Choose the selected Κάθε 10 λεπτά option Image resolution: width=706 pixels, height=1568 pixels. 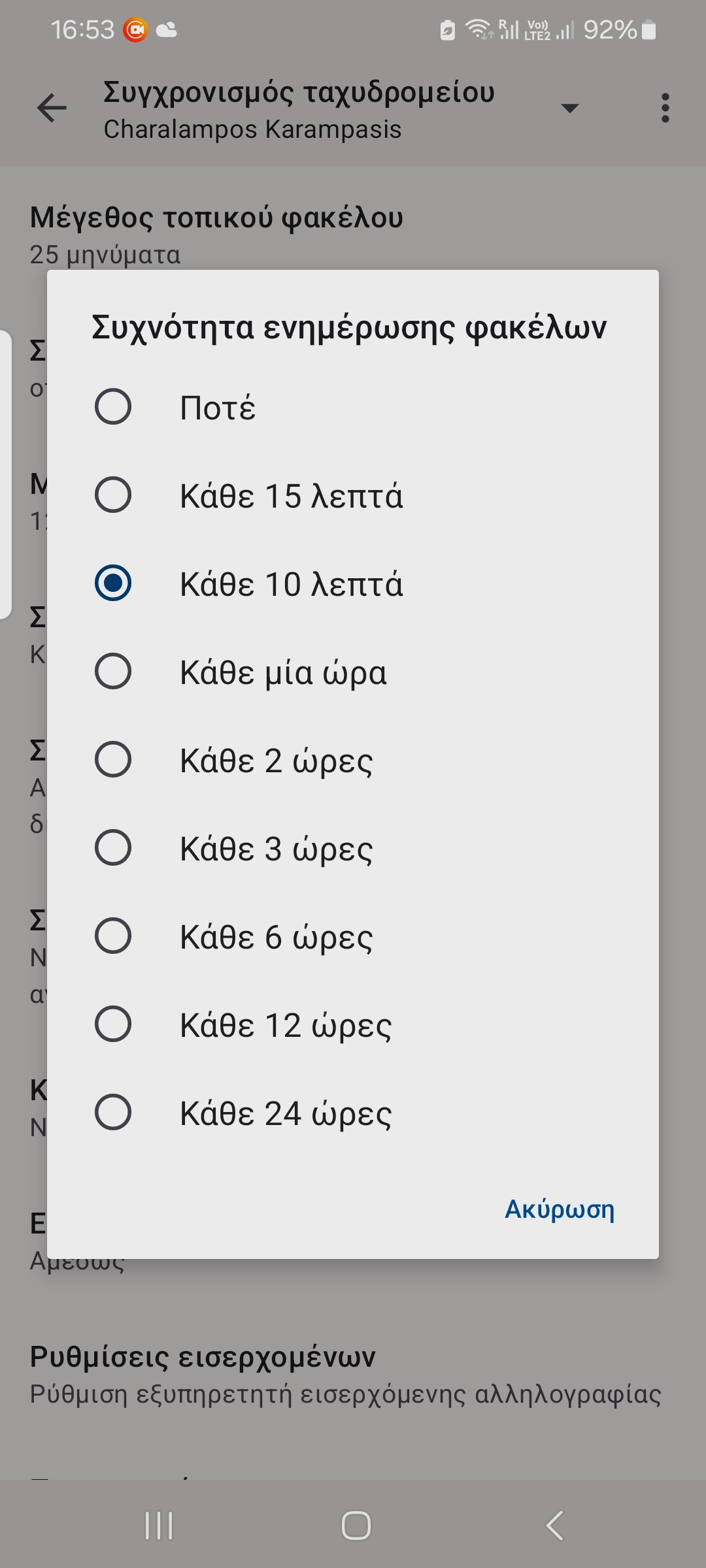pyautogui.click(x=353, y=583)
